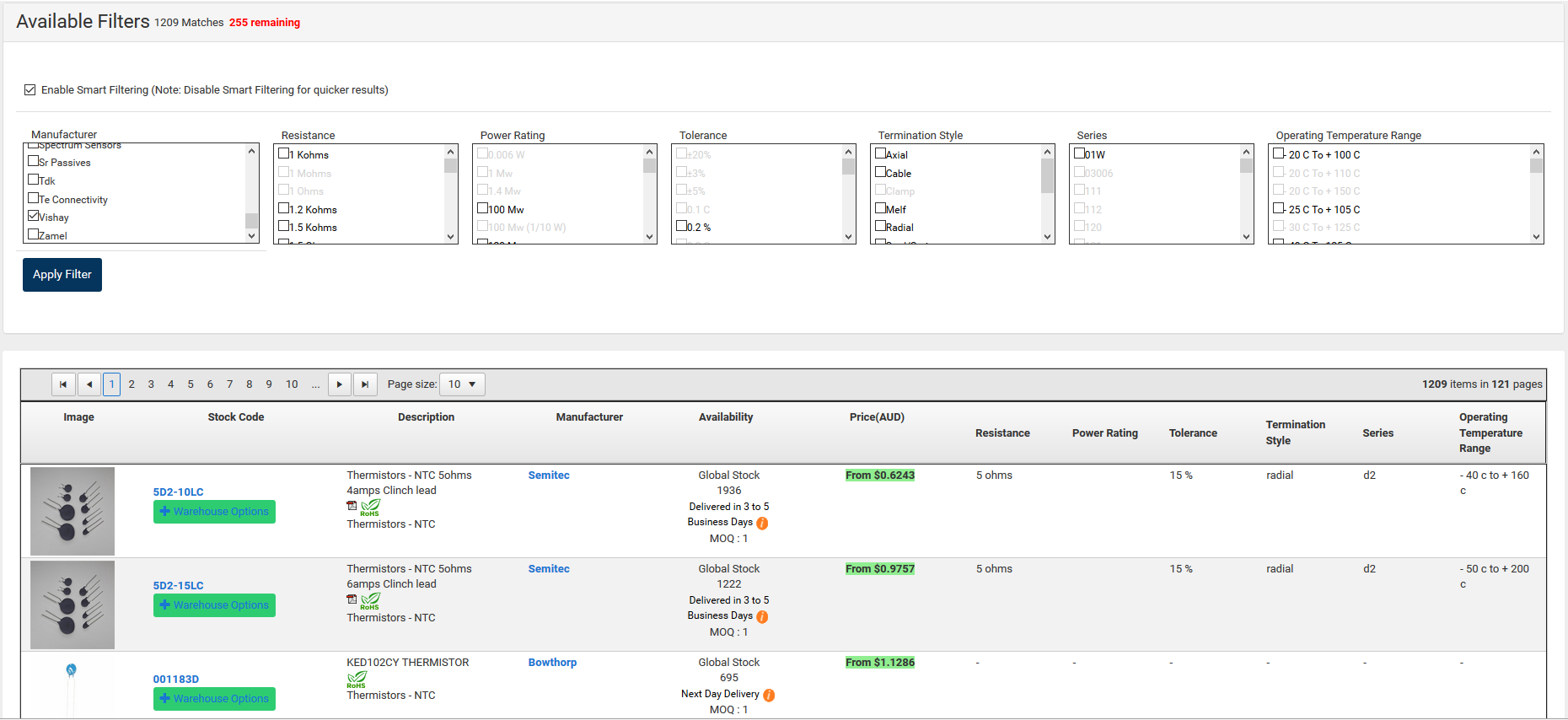Switch to results page 5
This screenshot has width=1568, height=720.
[x=191, y=384]
